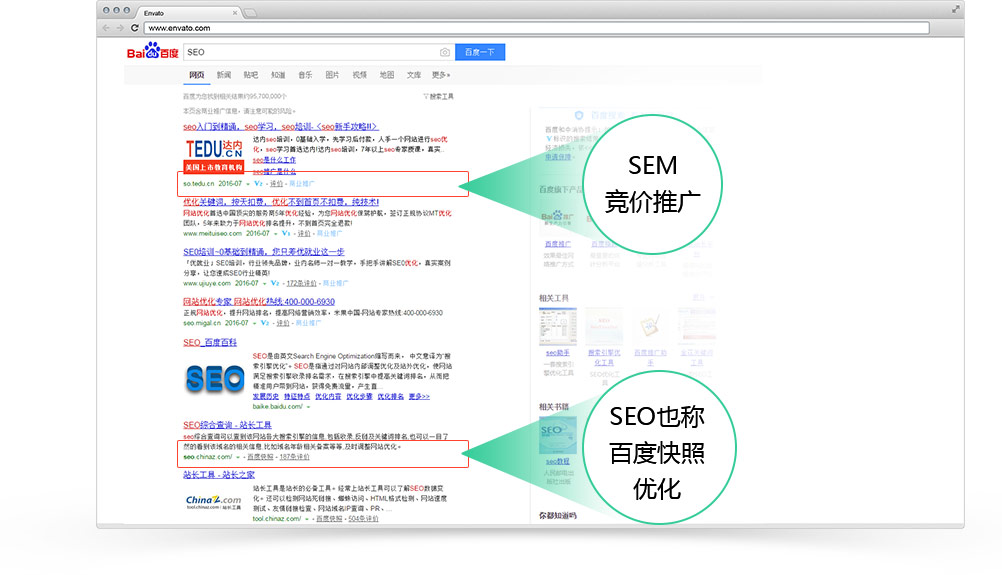
Task: Open the 优化排名 sublink
Action: pos(390,396)
